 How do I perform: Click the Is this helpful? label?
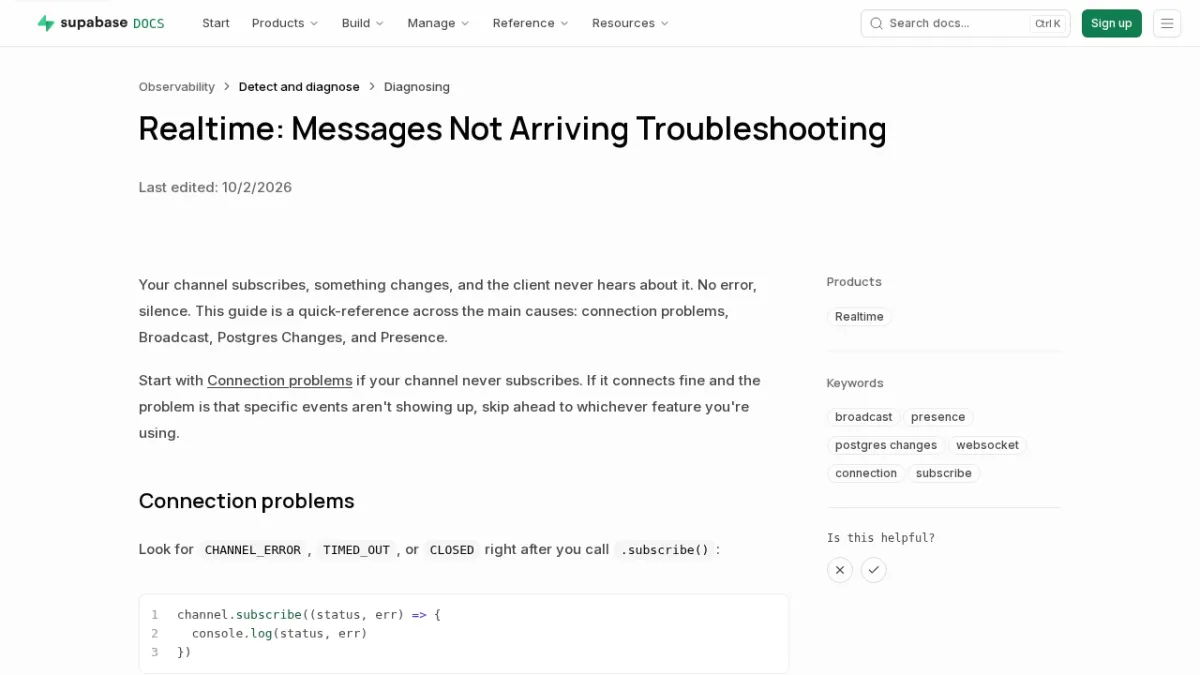point(881,538)
